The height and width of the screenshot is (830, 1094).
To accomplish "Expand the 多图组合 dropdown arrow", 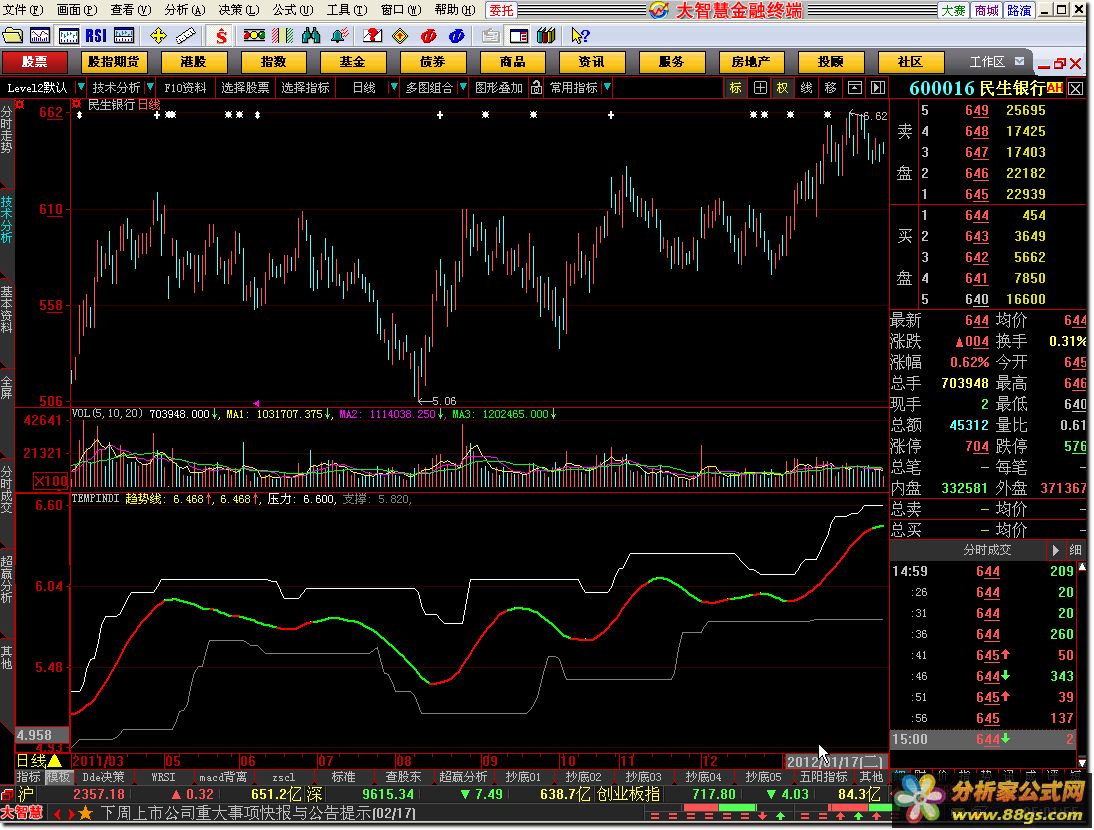I will 462,87.
